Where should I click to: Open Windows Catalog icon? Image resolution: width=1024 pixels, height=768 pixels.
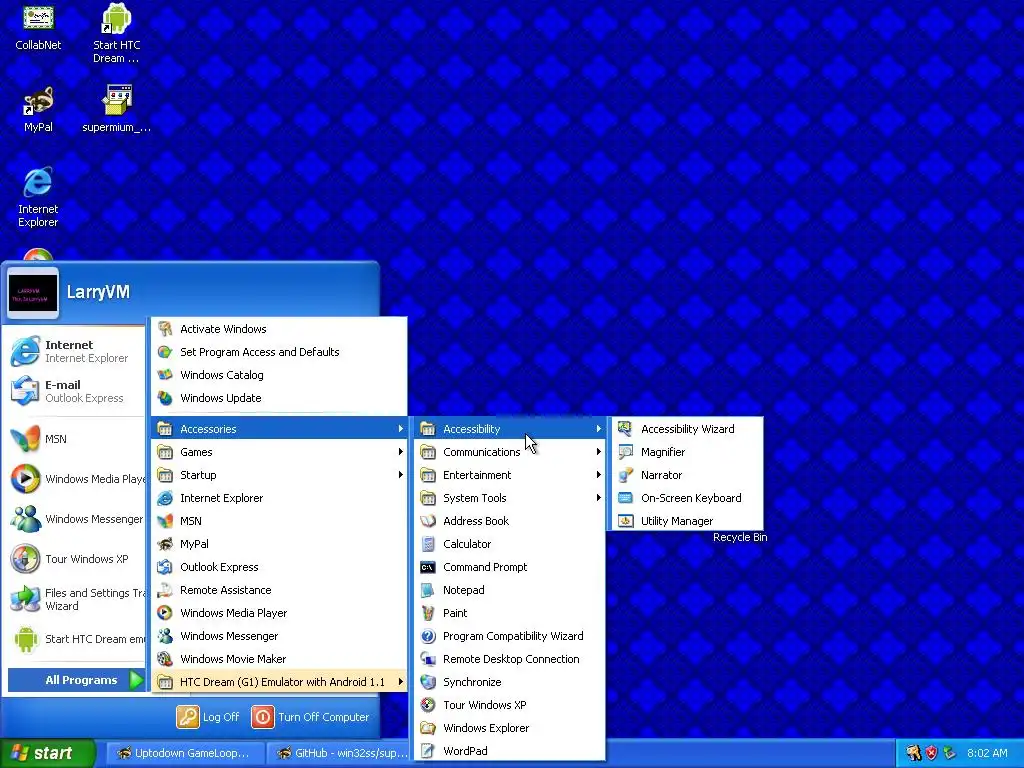[165, 375]
